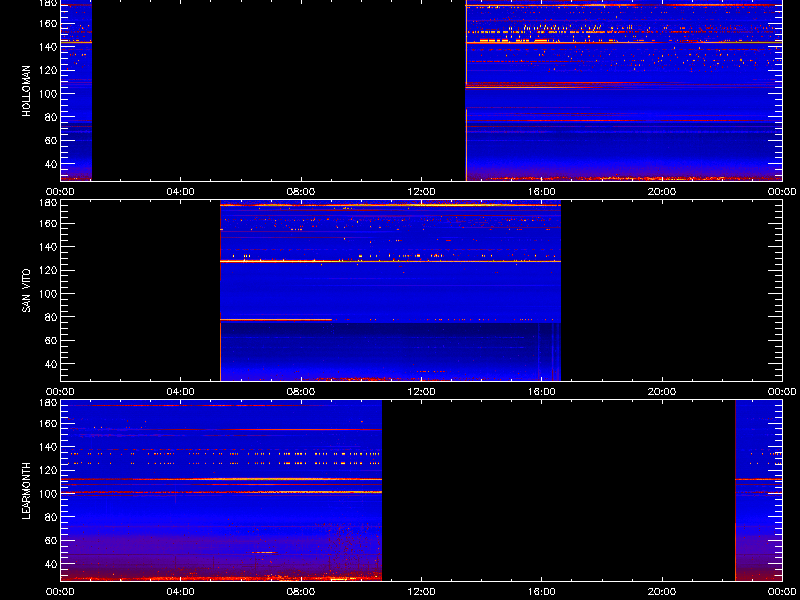Select the 140 frequency tick on San Vito axis
Screen dimensions: 800x600
tap(48, 247)
